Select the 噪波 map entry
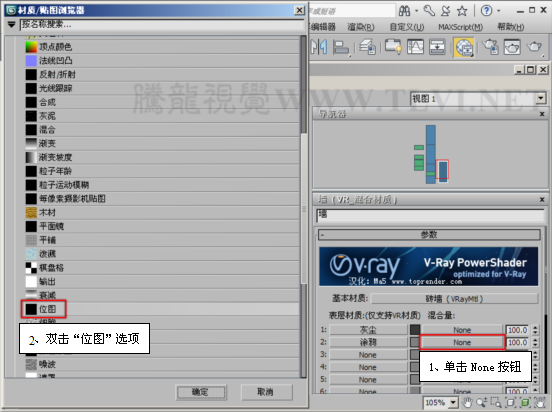This screenshot has height=412, width=552. click(x=162, y=364)
